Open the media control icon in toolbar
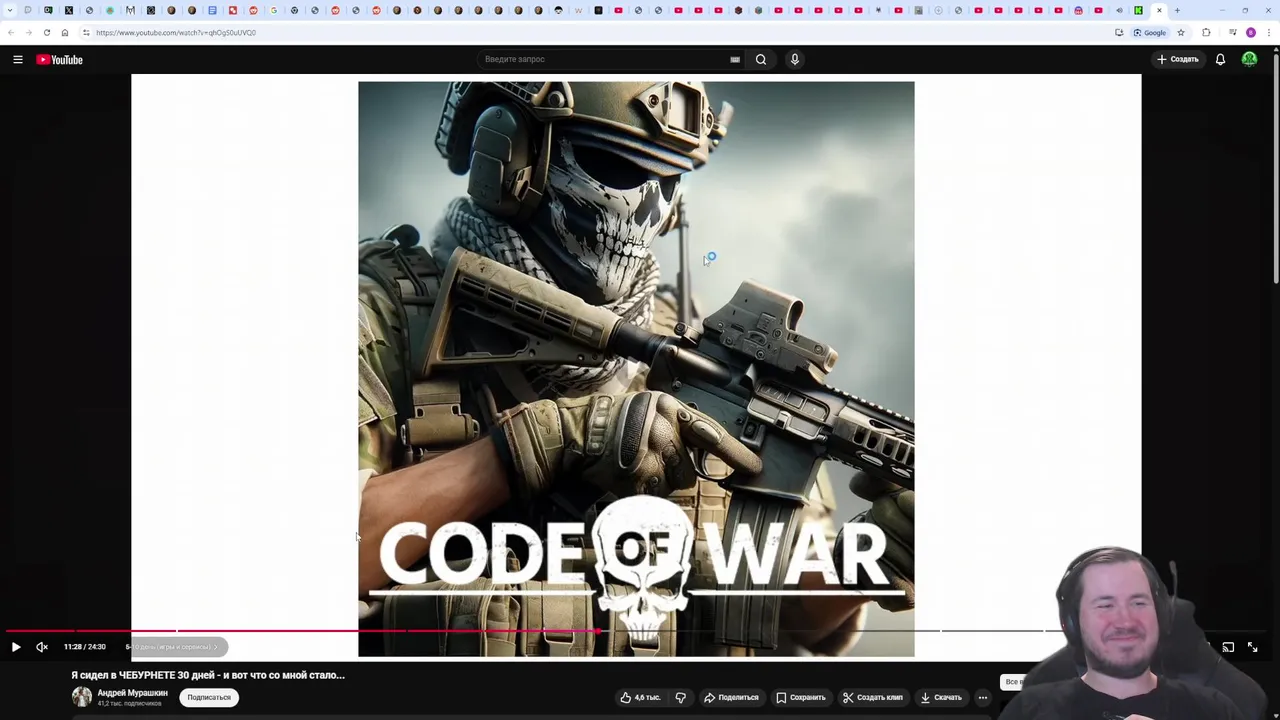The image size is (1280, 720). [x=1233, y=32]
